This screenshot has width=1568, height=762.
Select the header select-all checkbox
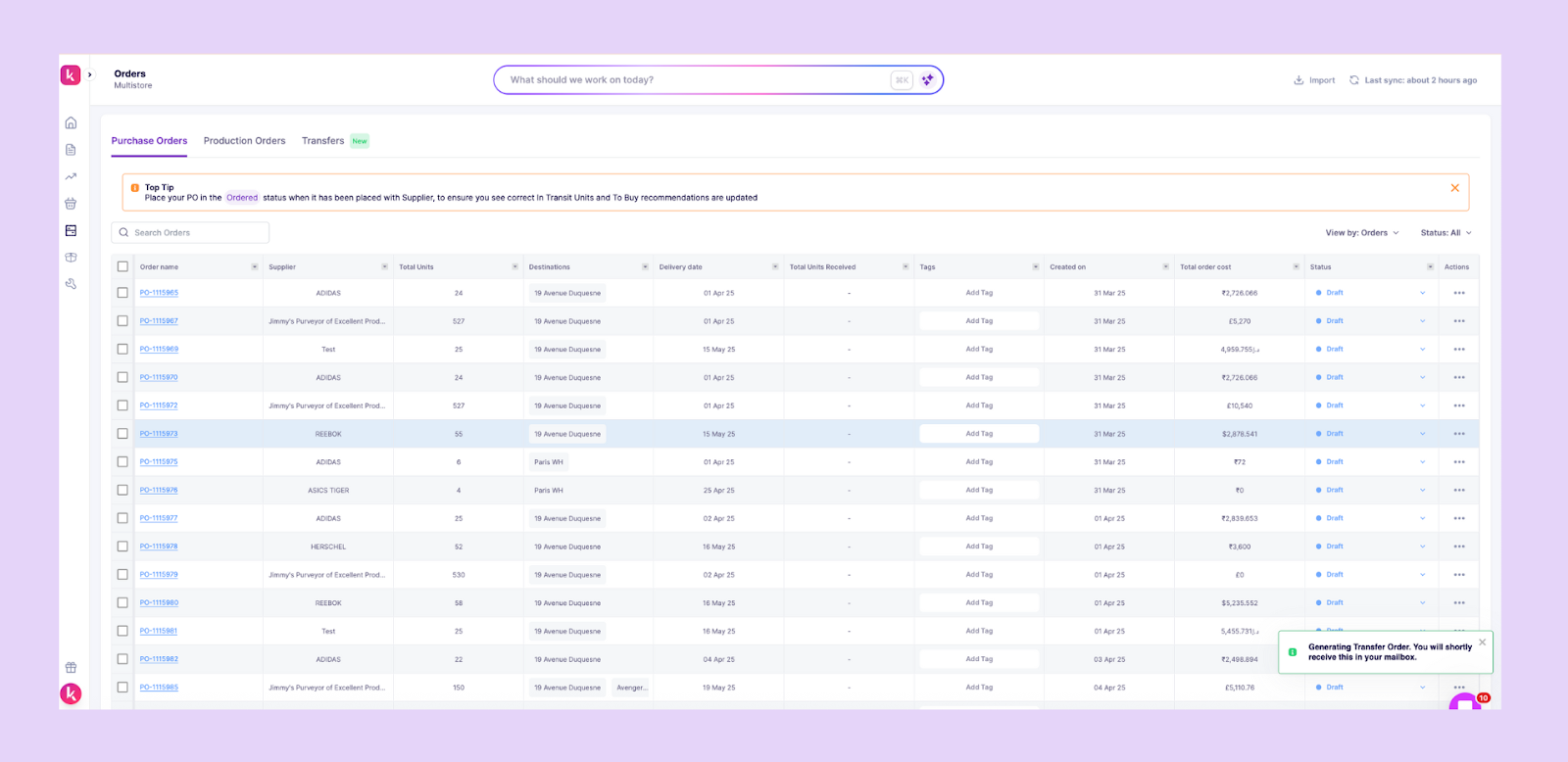pyautogui.click(x=122, y=266)
